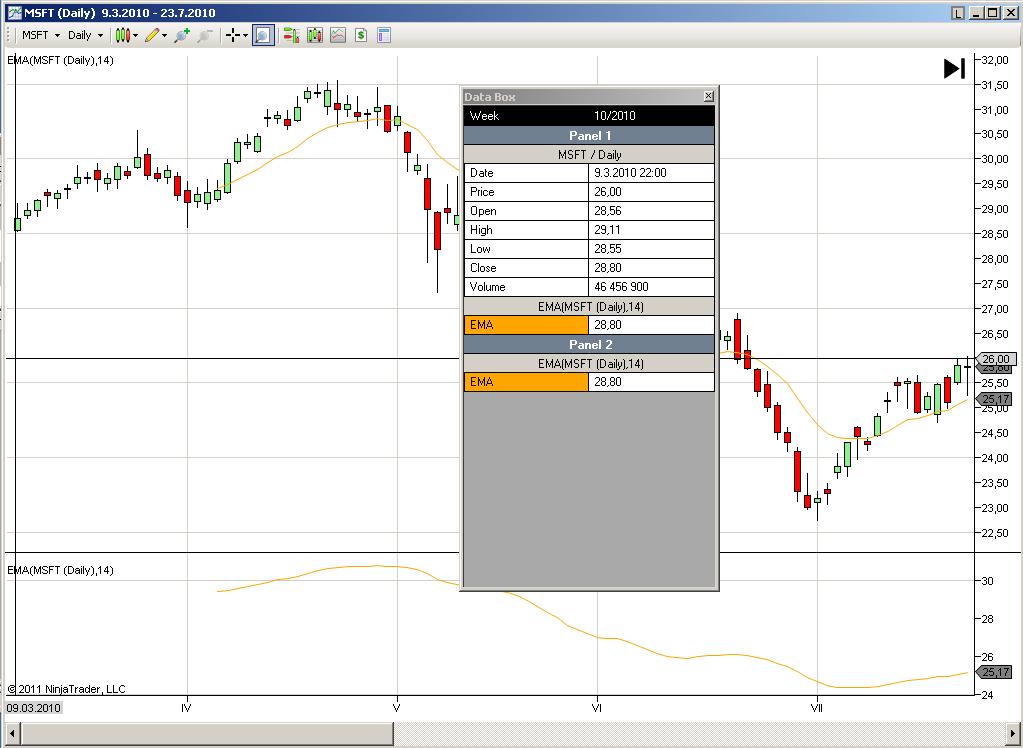Click the EMA label in the lower panel
The image size is (1023, 748).
(x=60, y=570)
